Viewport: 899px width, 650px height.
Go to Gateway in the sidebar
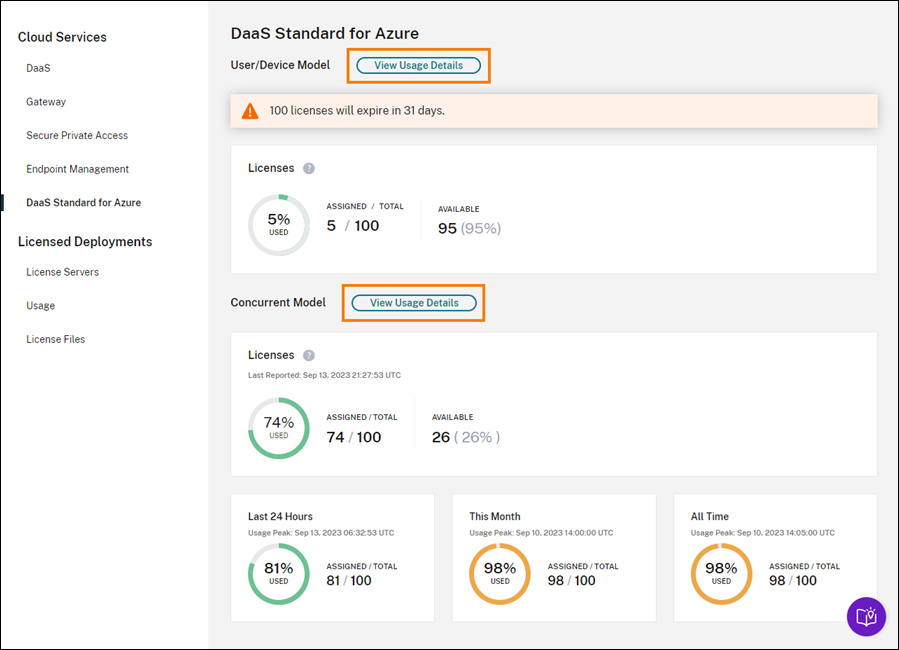pyautogui.click(x=46, y=102)
